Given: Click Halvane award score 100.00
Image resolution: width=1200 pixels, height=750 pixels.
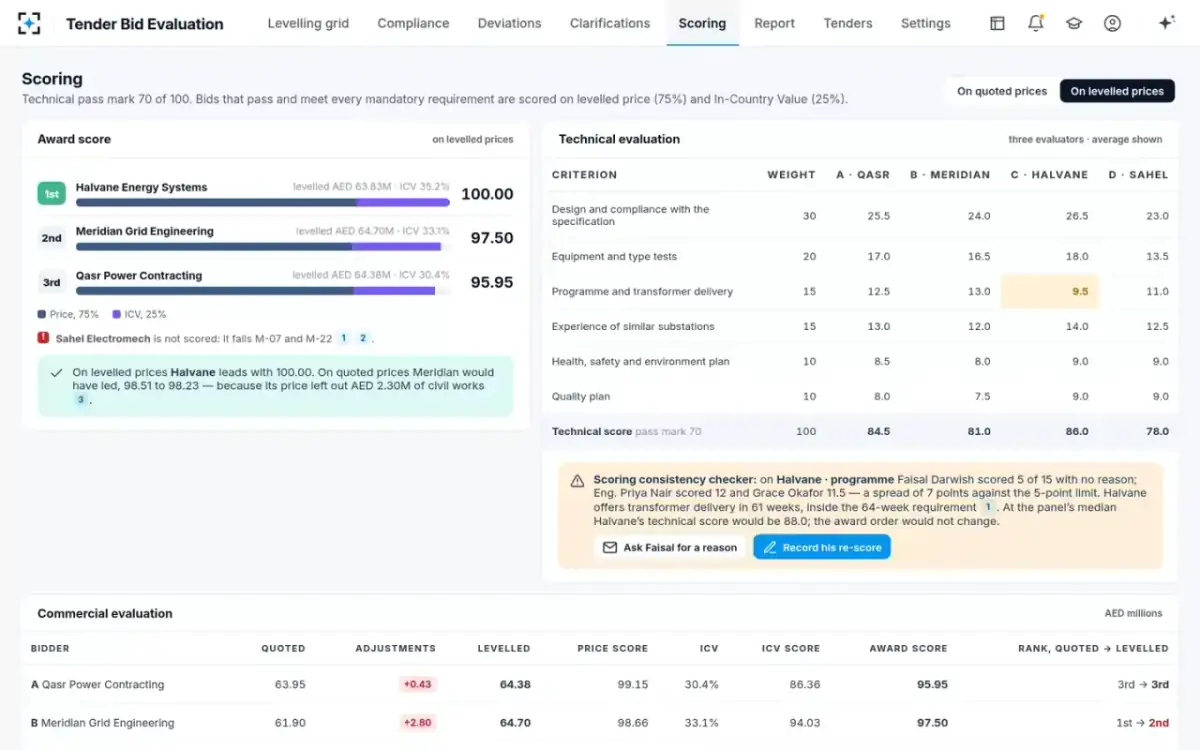Looking at the screenshot, I should pos(487,194).
